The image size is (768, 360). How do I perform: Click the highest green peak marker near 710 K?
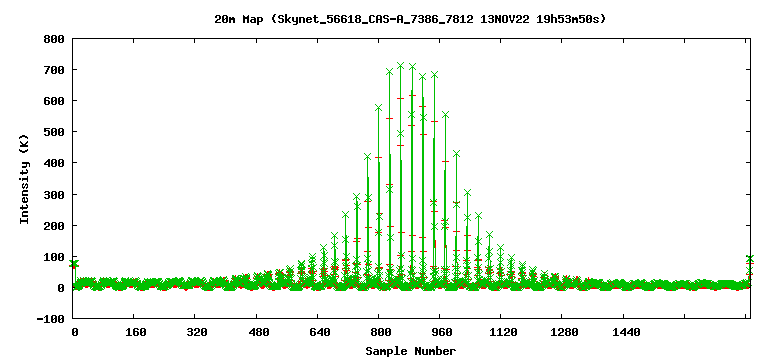[x=400, y=66]
